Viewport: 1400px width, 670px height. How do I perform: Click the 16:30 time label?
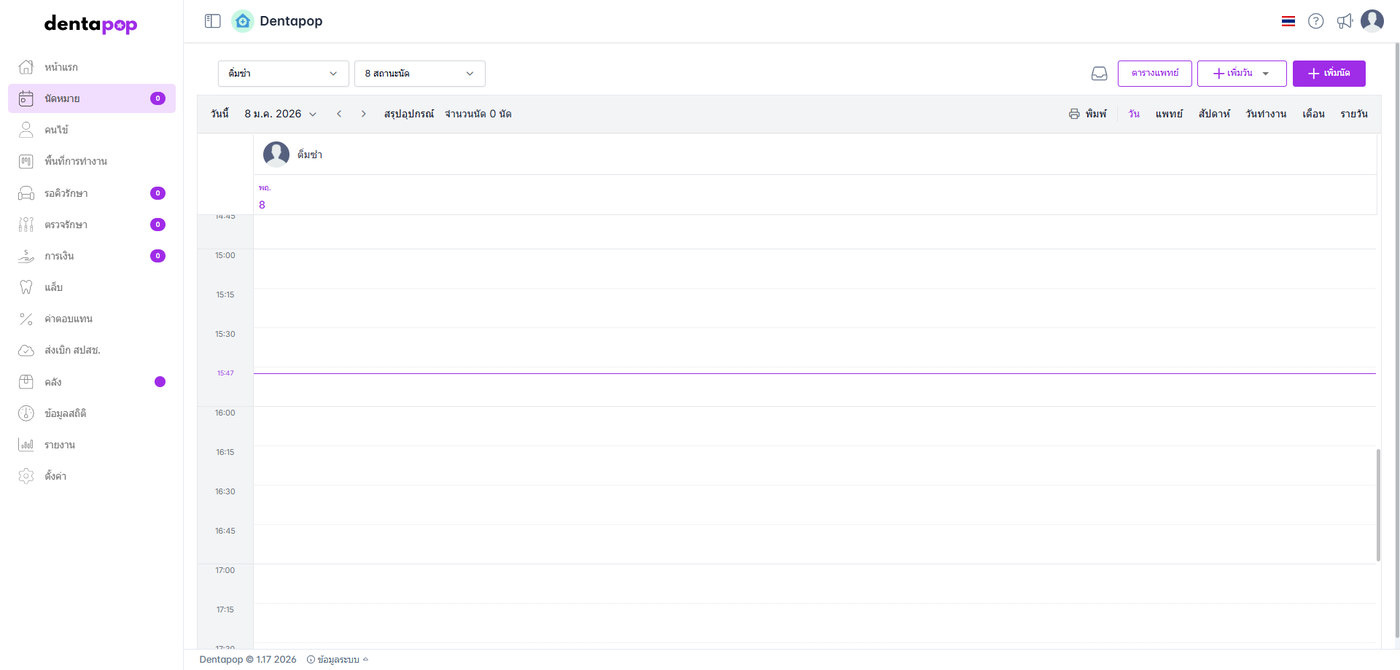point(225,491)
